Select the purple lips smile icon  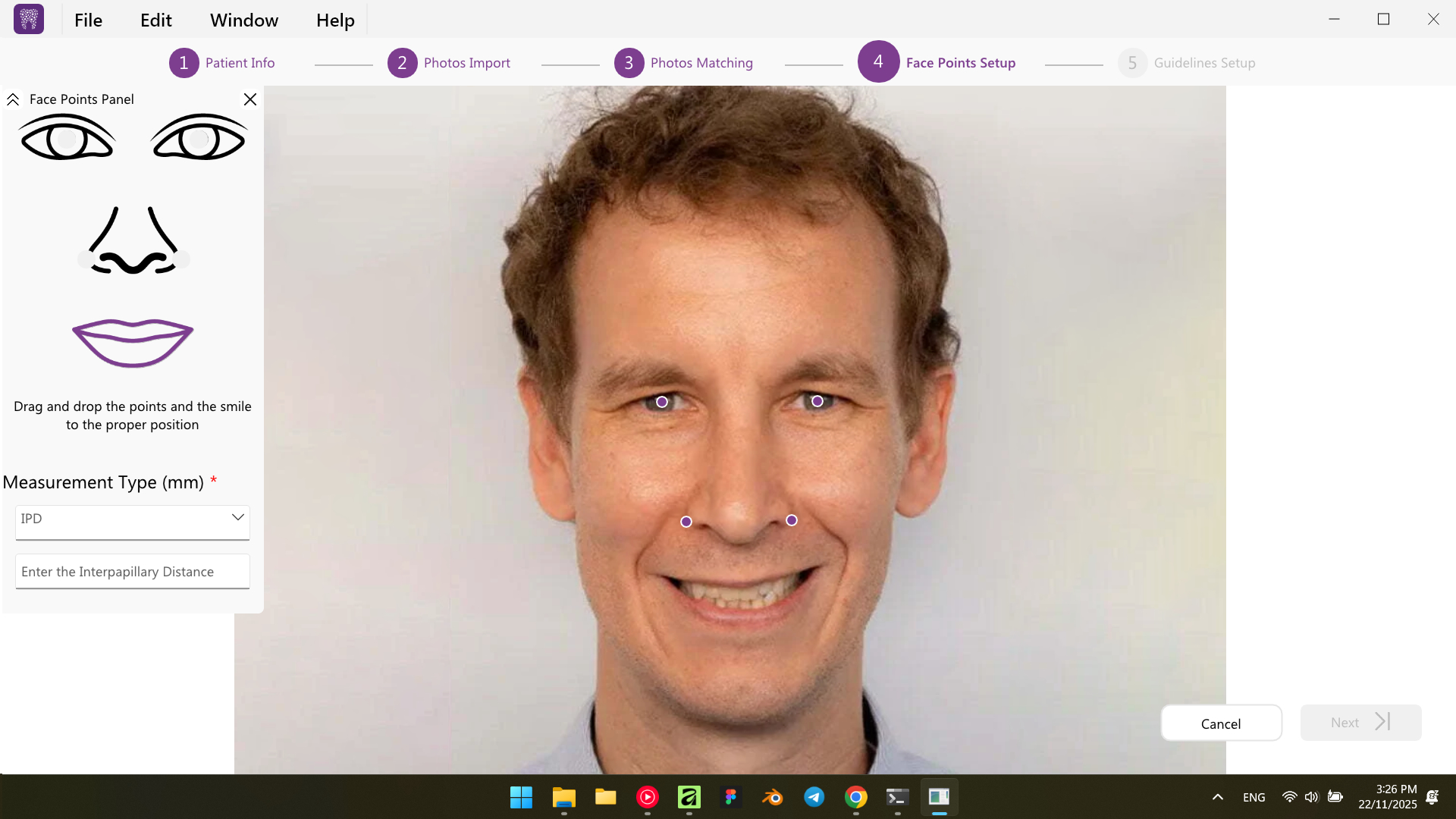(x=133, y=343)
